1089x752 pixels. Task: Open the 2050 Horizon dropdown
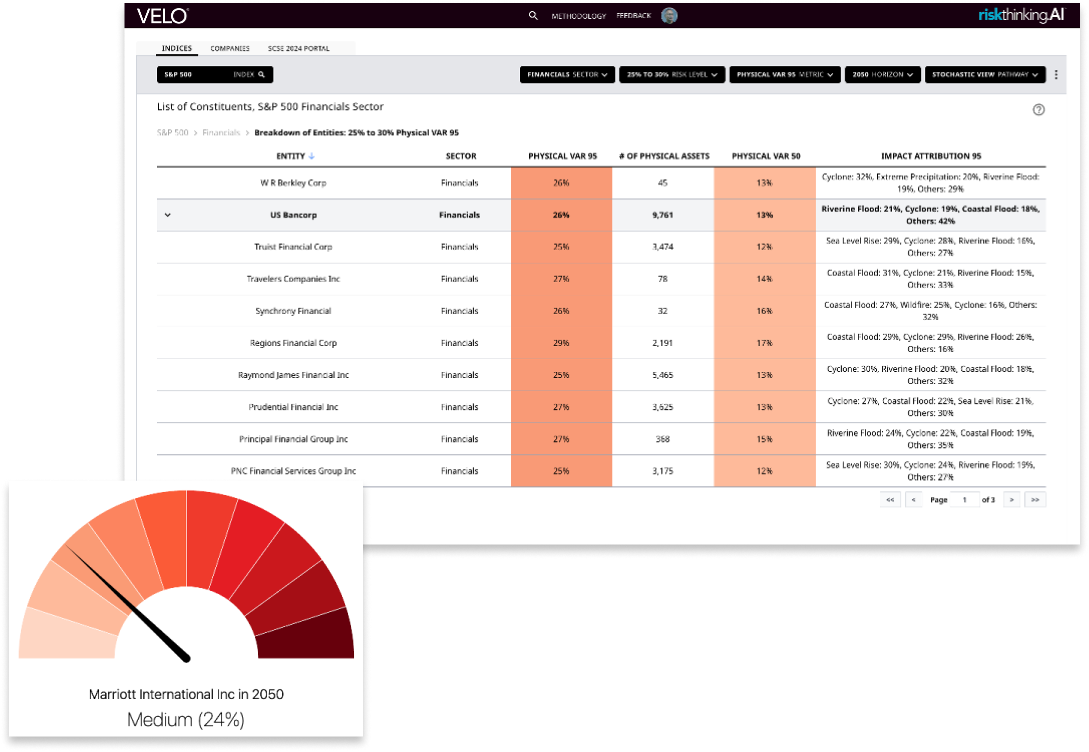(x=883, y=74)
